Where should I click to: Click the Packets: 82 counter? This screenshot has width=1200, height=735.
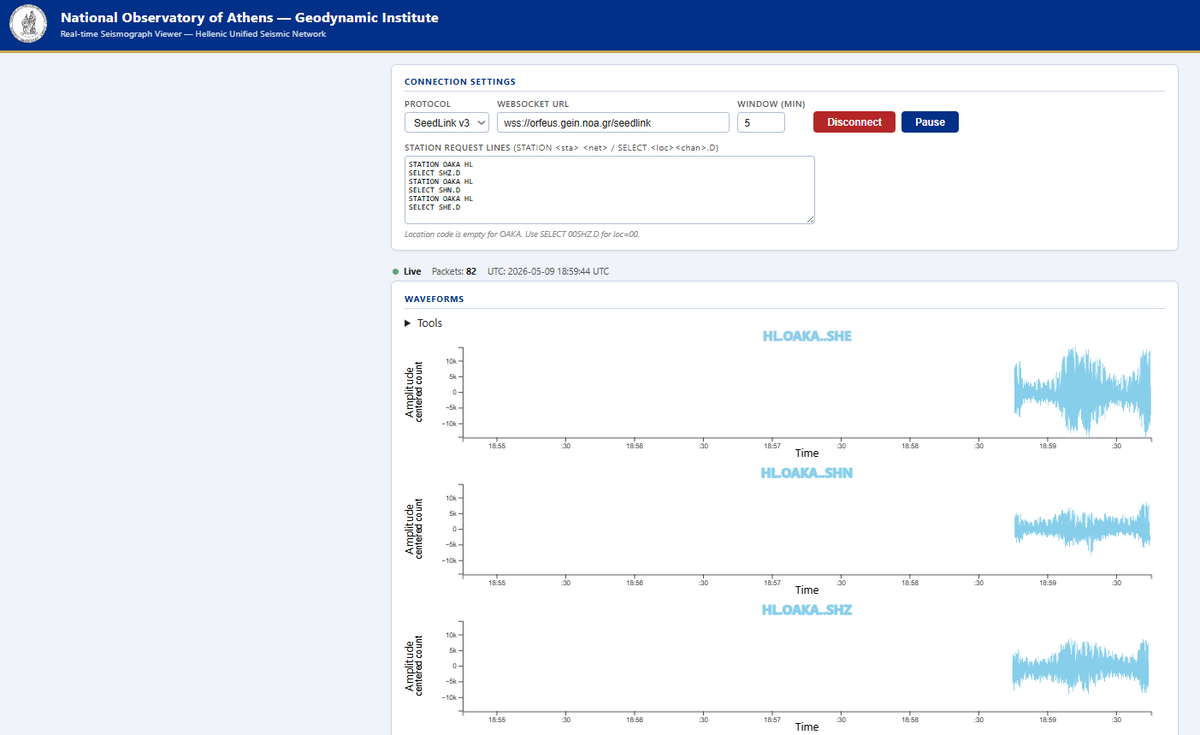(454, 271)
